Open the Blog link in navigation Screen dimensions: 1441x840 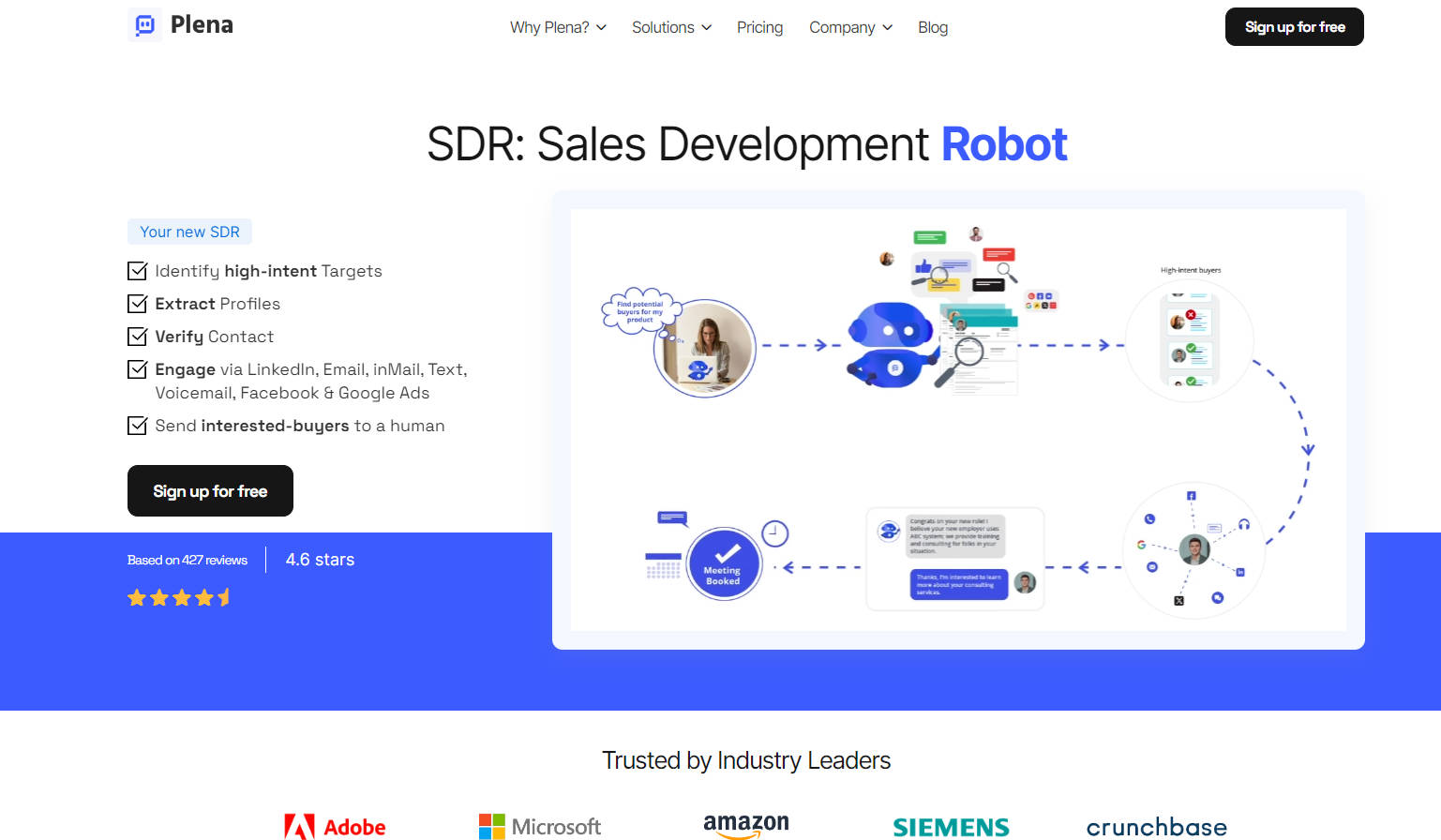[x=932, y=27]
